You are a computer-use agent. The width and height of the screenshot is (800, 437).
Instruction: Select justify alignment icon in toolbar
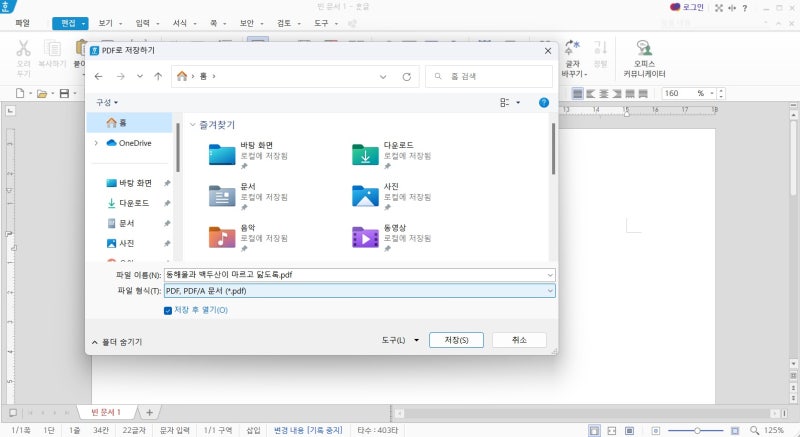coord(578,93)
